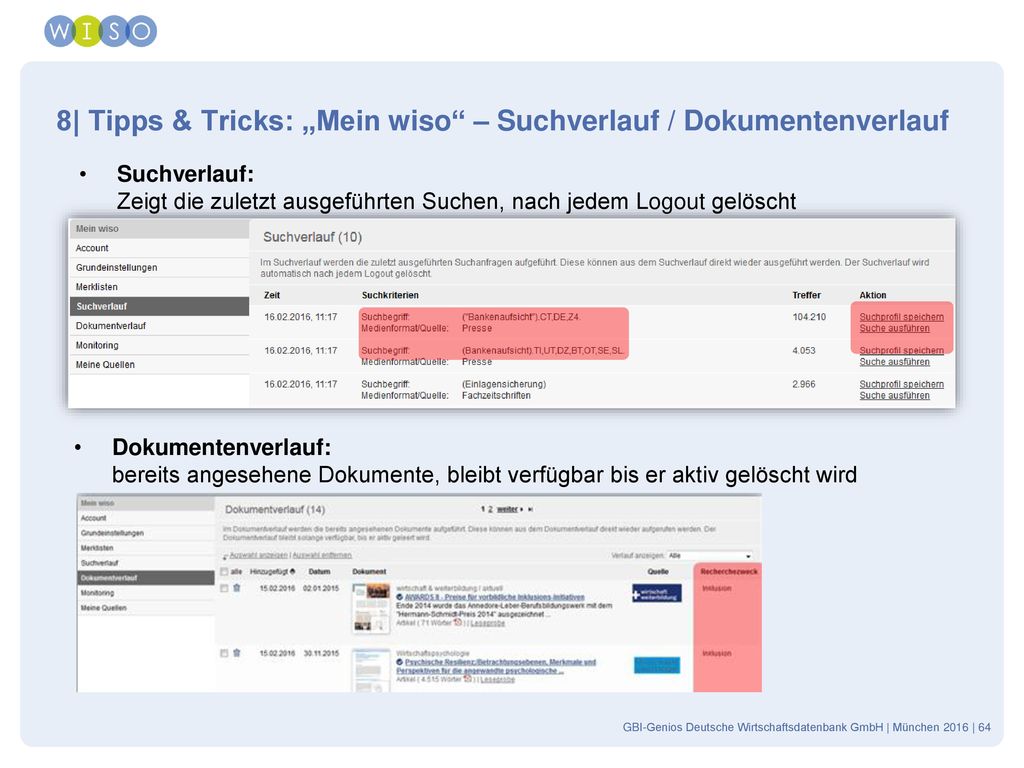Click the 'Datum' column header
Screen dimensions: 1024x768
319,571
